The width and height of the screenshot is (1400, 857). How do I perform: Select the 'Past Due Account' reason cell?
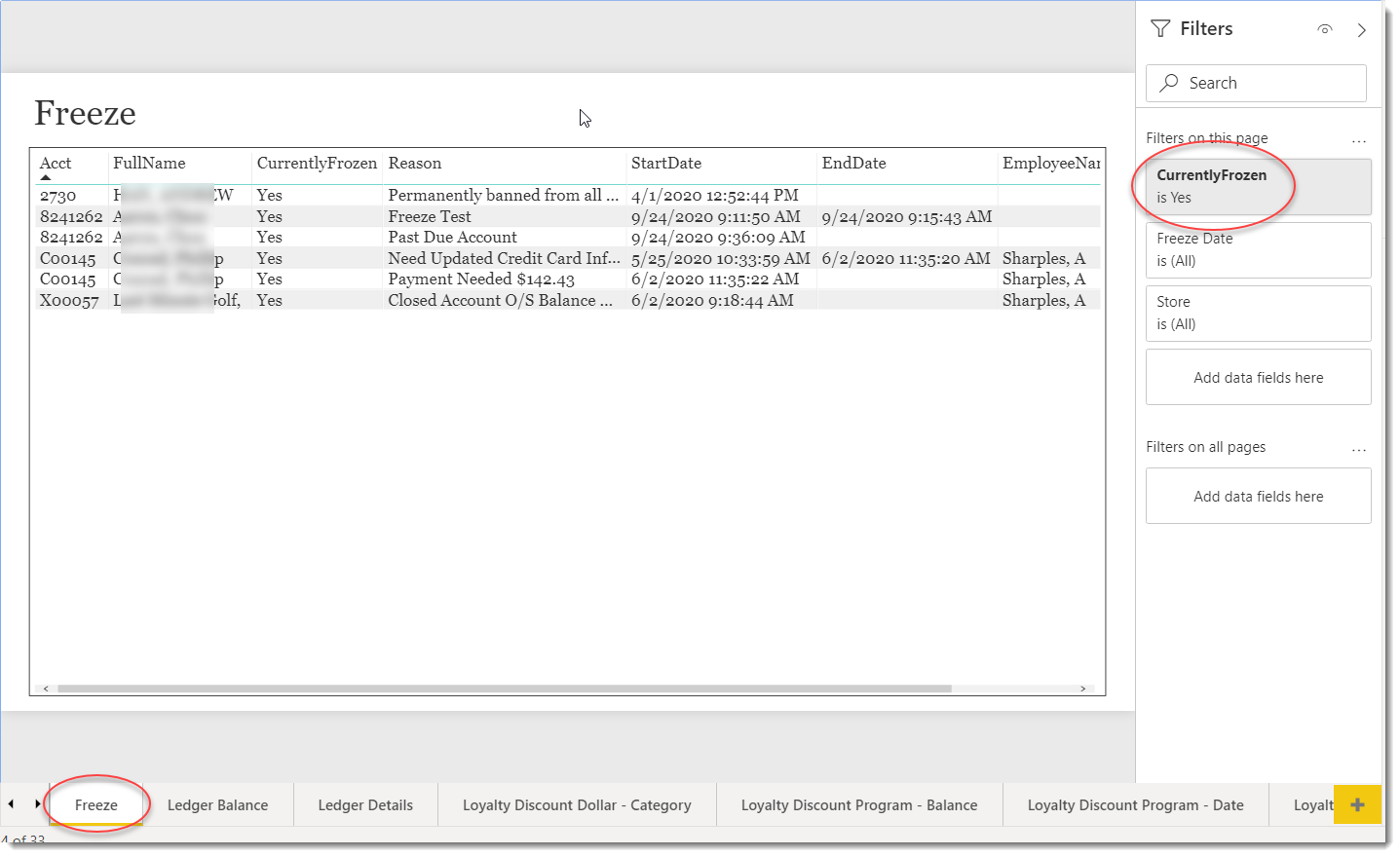point(453,238)
